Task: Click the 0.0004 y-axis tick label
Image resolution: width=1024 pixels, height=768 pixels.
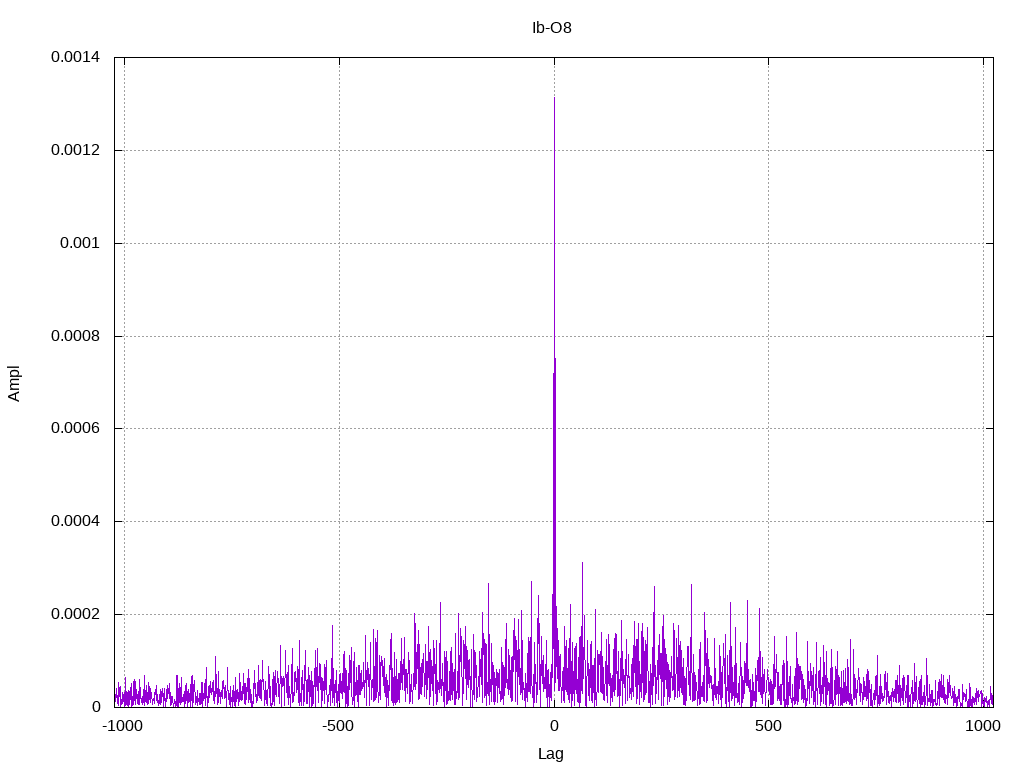Action: click(76, 521)
